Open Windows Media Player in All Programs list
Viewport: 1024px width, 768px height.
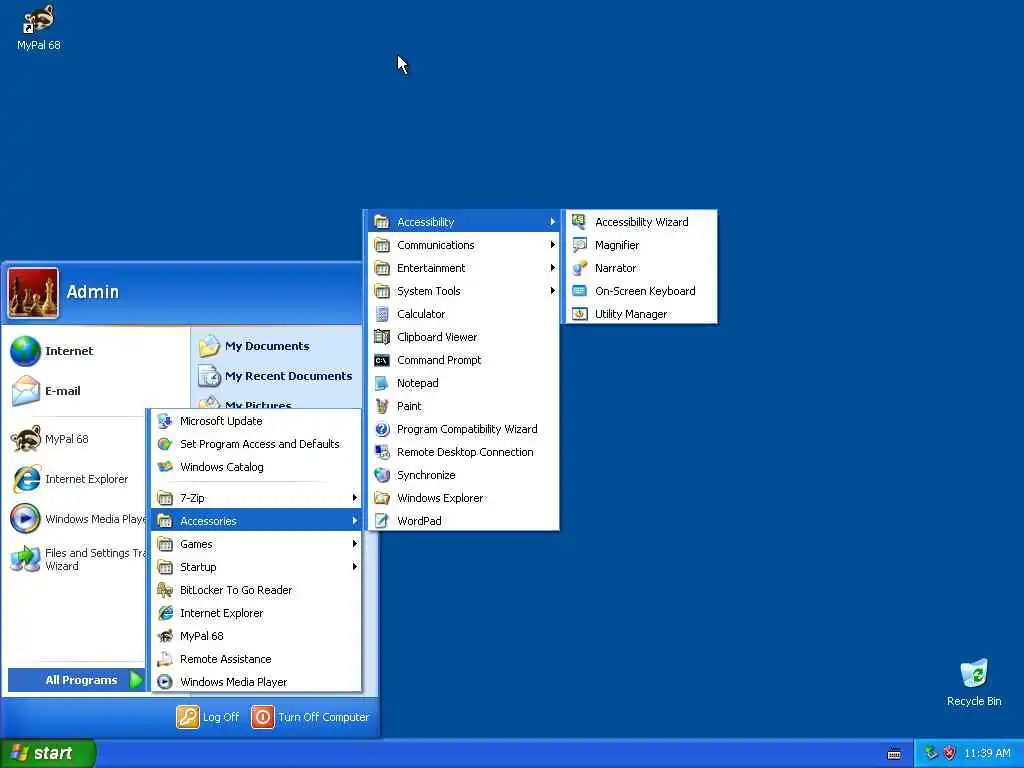[x=256, y=682]
